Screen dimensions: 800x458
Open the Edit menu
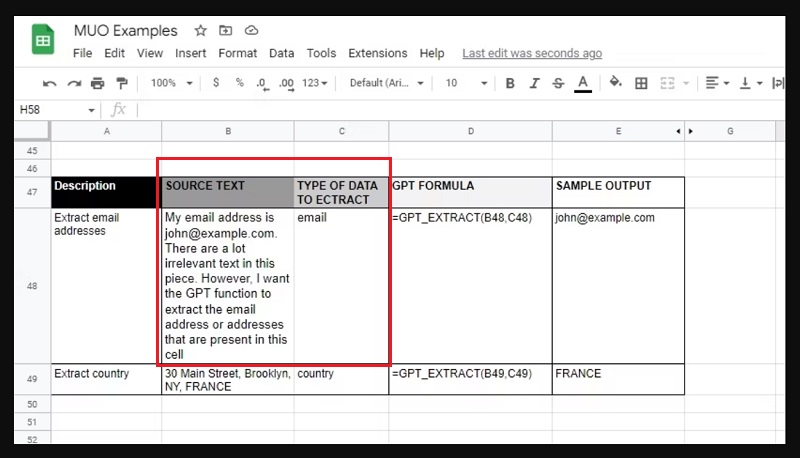tap(114, 53)
